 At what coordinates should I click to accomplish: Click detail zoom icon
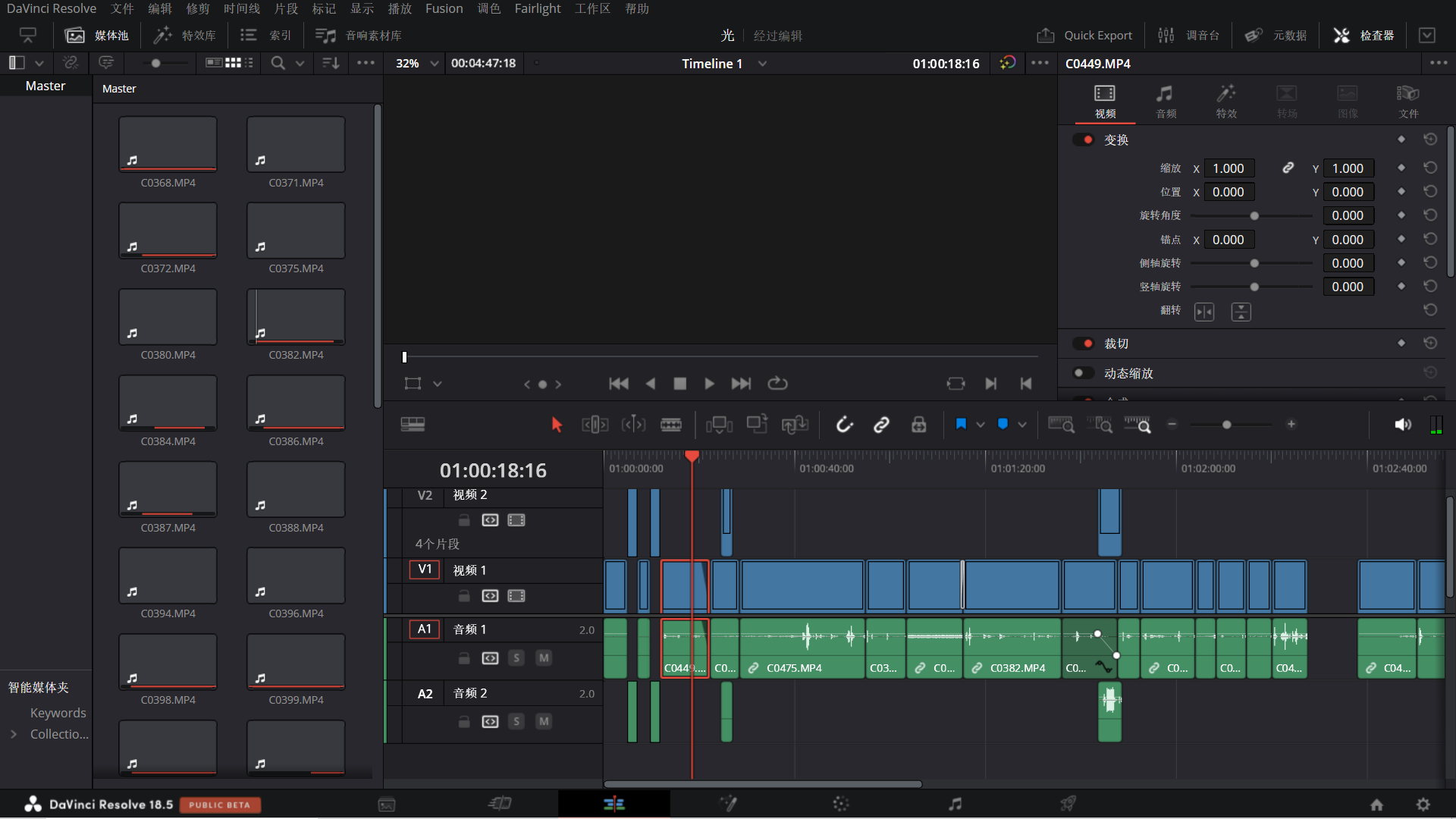(1100, 425)
